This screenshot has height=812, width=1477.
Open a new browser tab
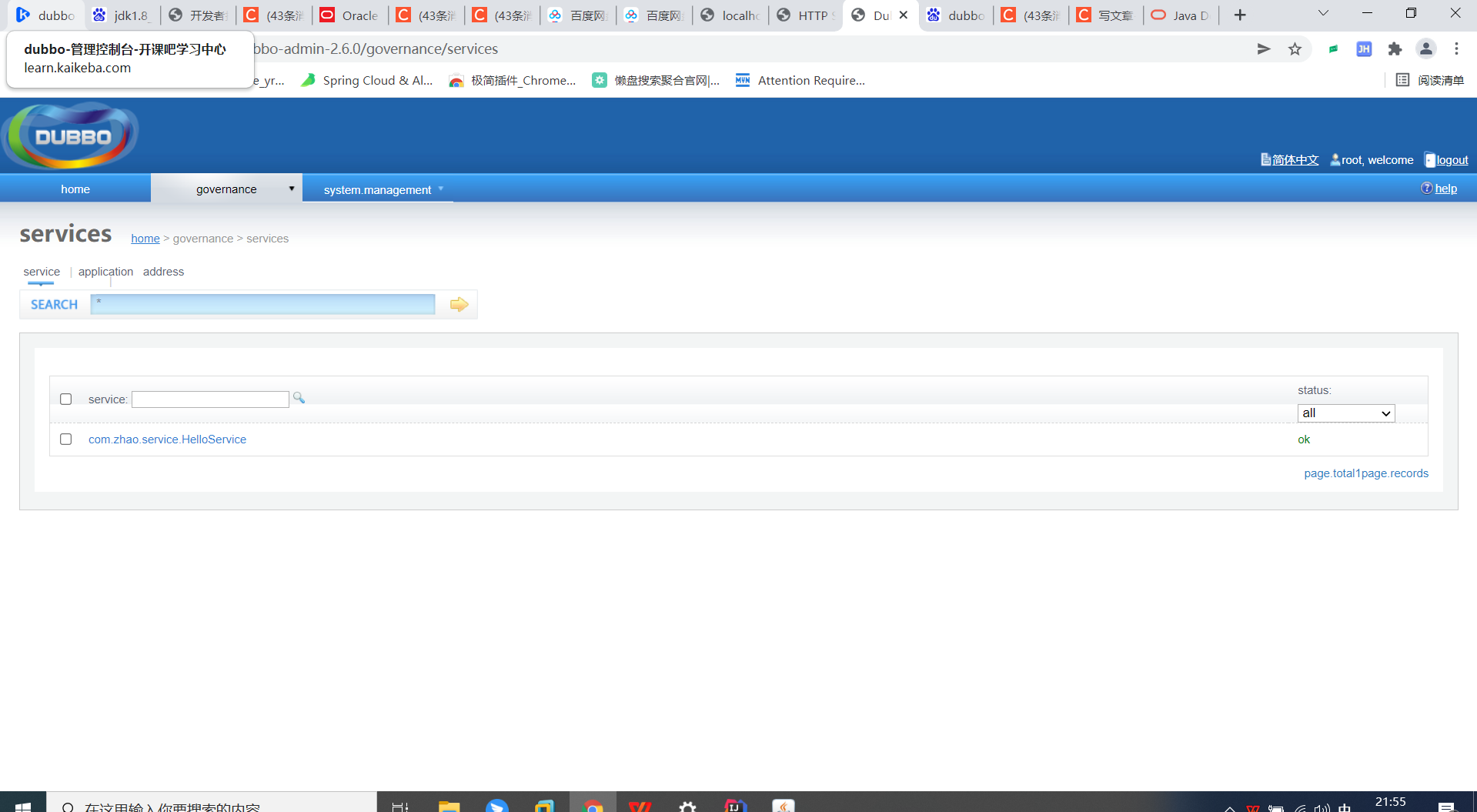coord(1239,15)
